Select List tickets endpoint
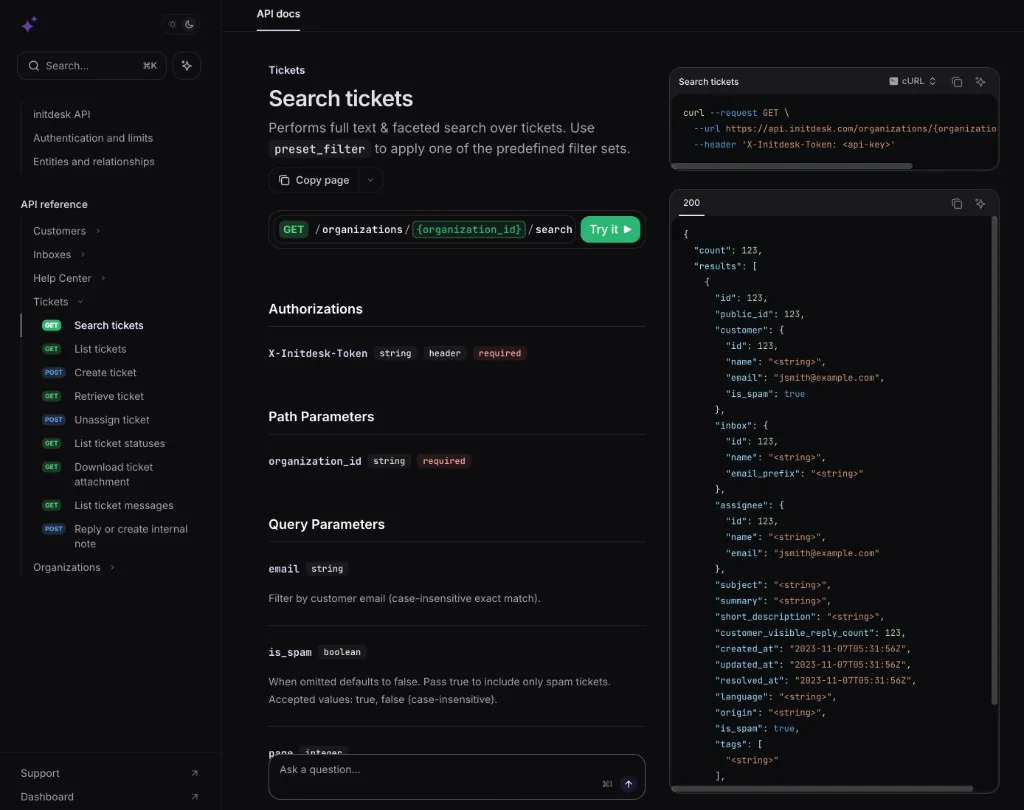Screen dimensions: 1024x810 point(100,349)
